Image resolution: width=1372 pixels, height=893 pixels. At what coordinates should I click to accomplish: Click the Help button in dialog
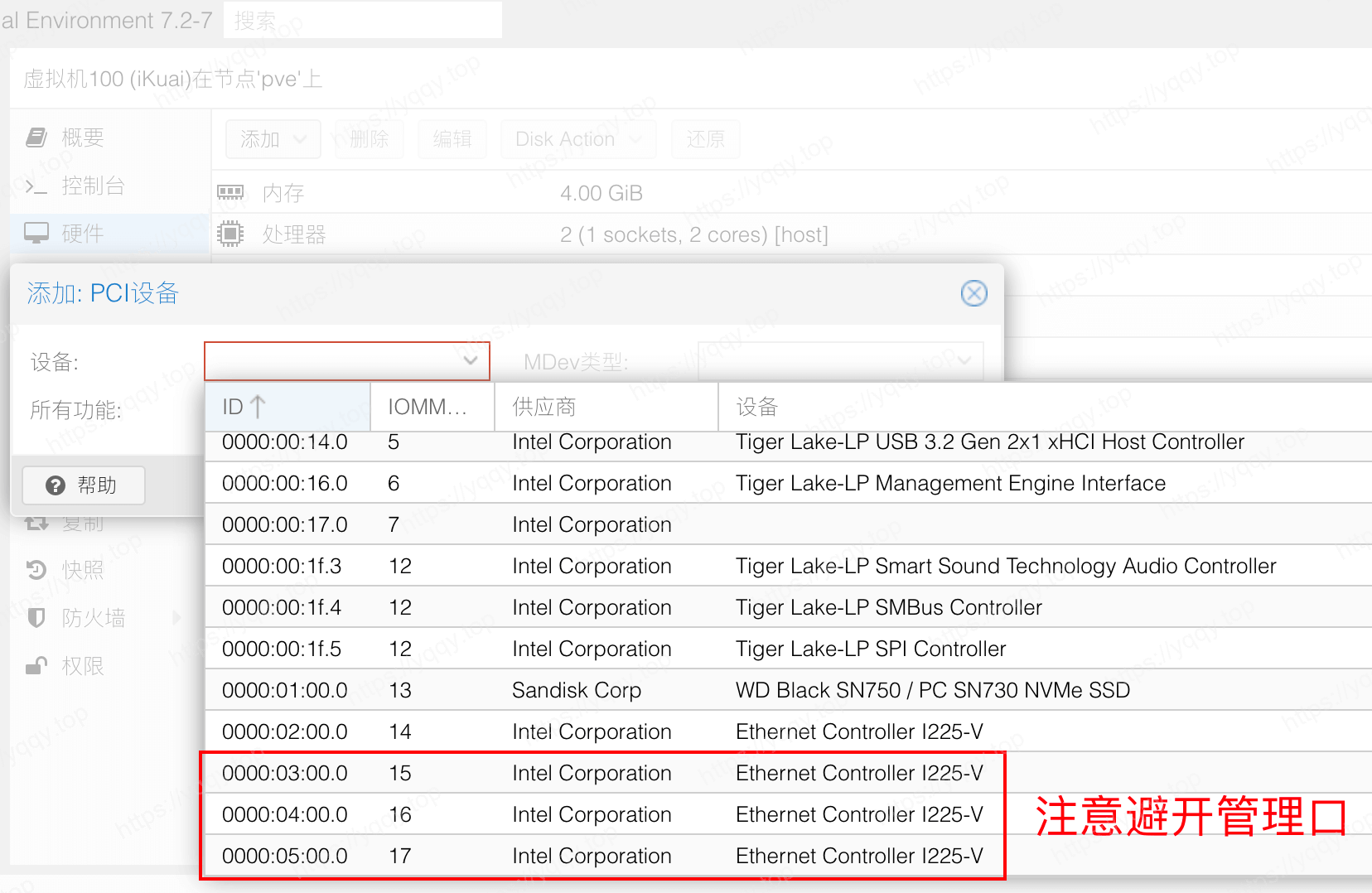tap(84, 485)
